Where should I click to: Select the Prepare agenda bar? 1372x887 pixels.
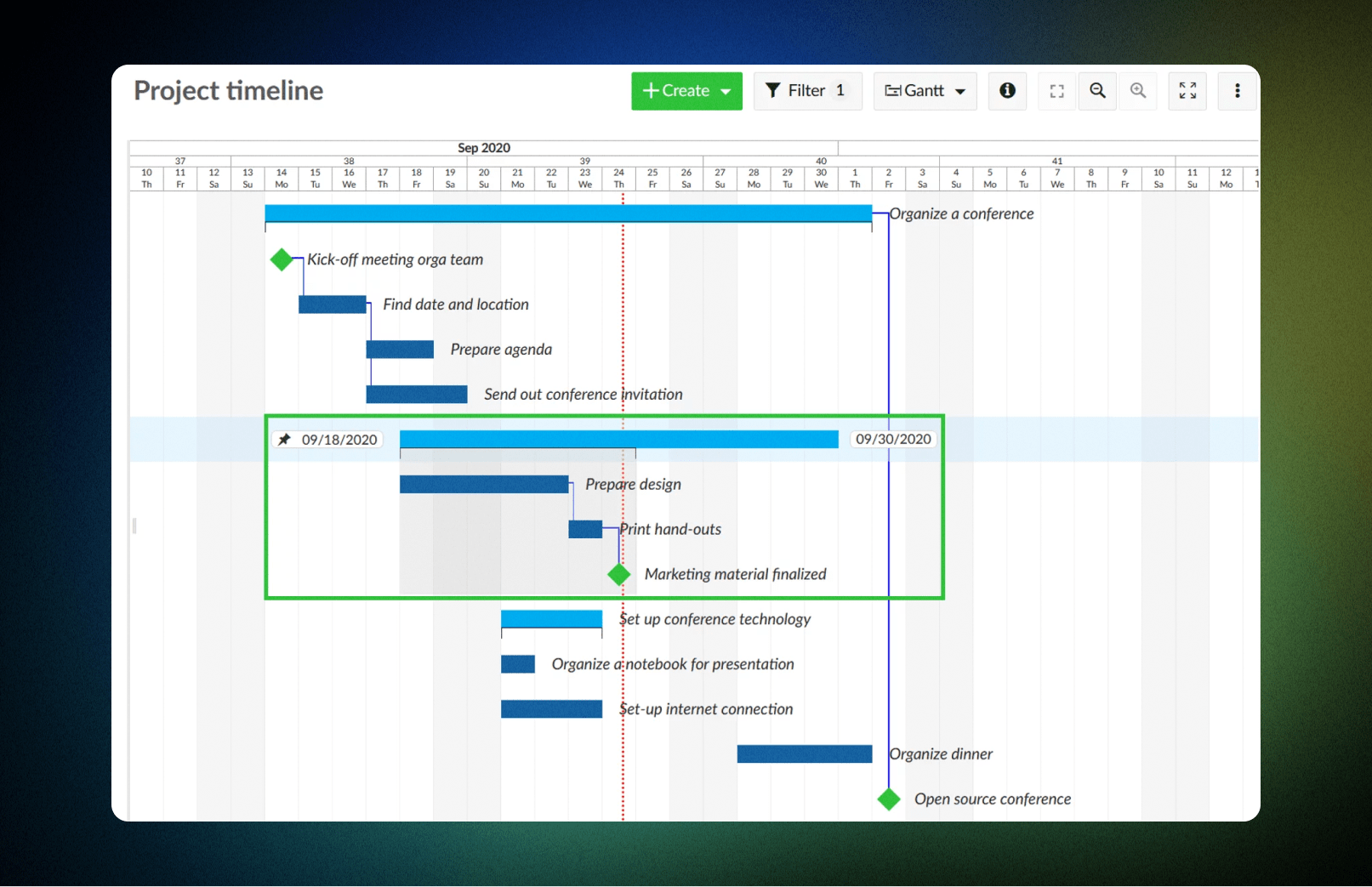click(400, 350)
